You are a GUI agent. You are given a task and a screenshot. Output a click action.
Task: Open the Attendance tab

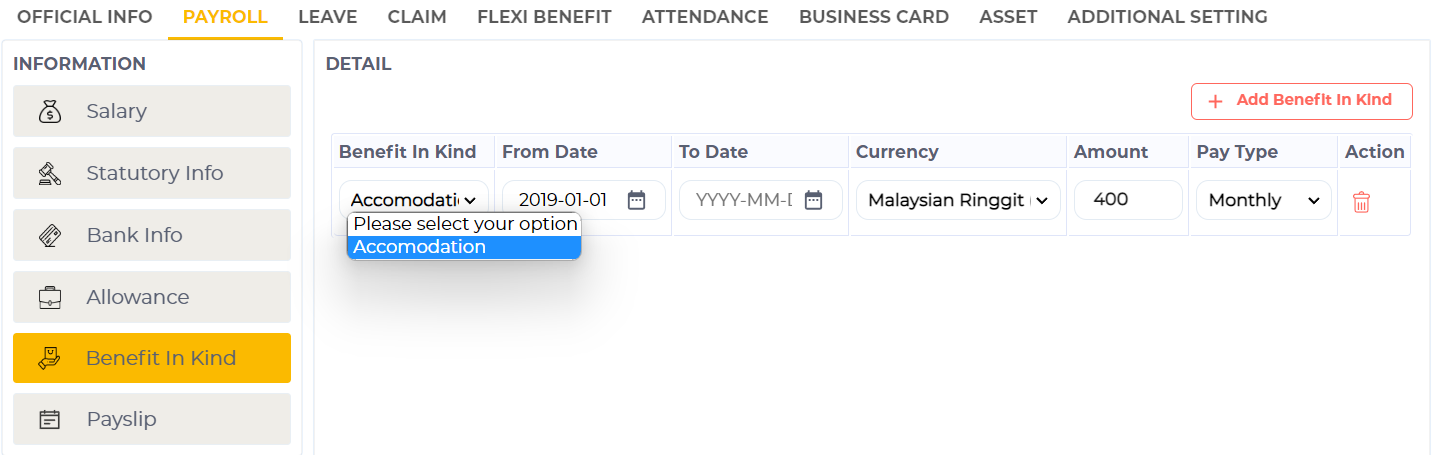click(x=705, y=17)
